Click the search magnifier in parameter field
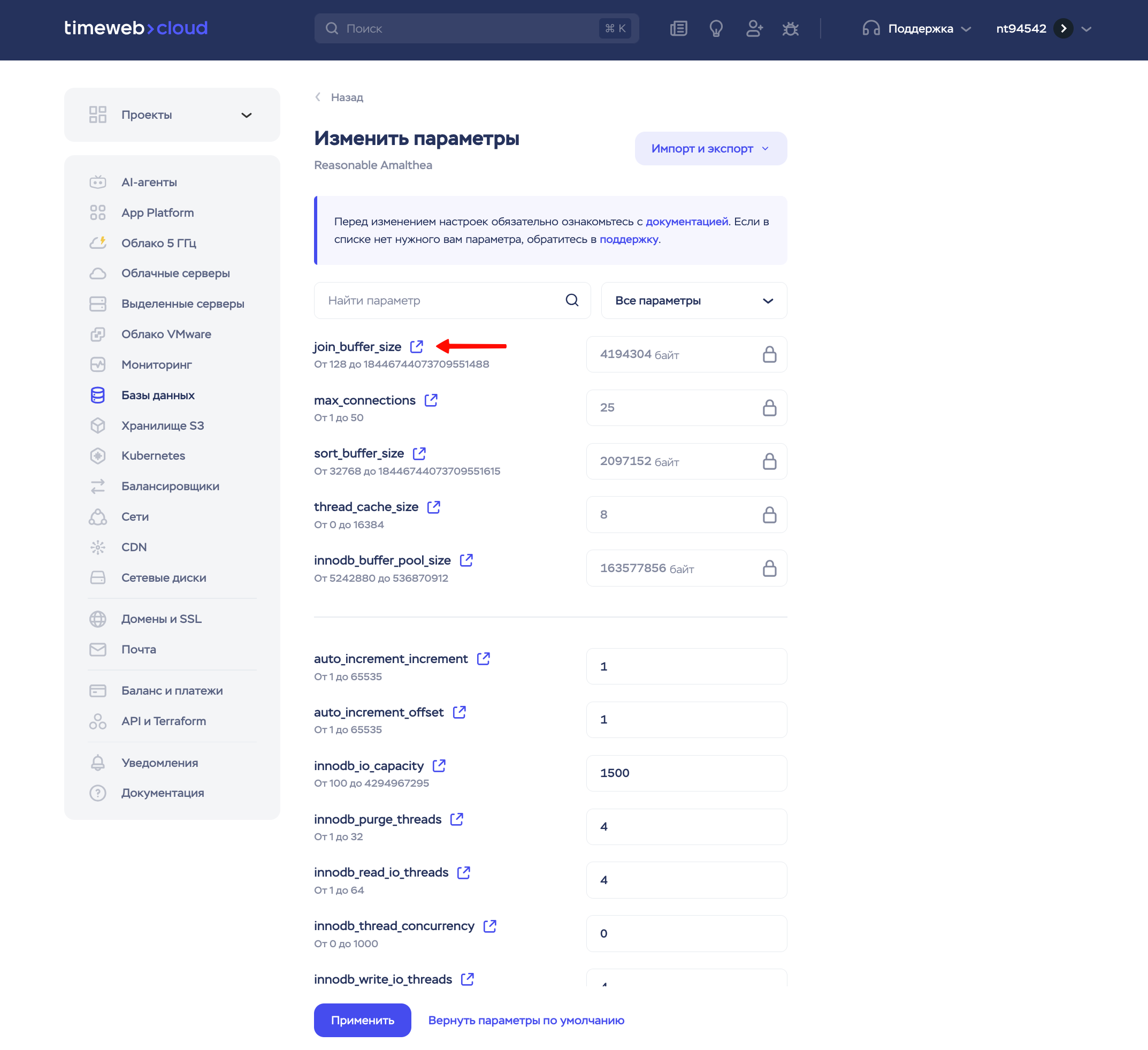This screenshot has width=1148, height=1050. [572, 300]
